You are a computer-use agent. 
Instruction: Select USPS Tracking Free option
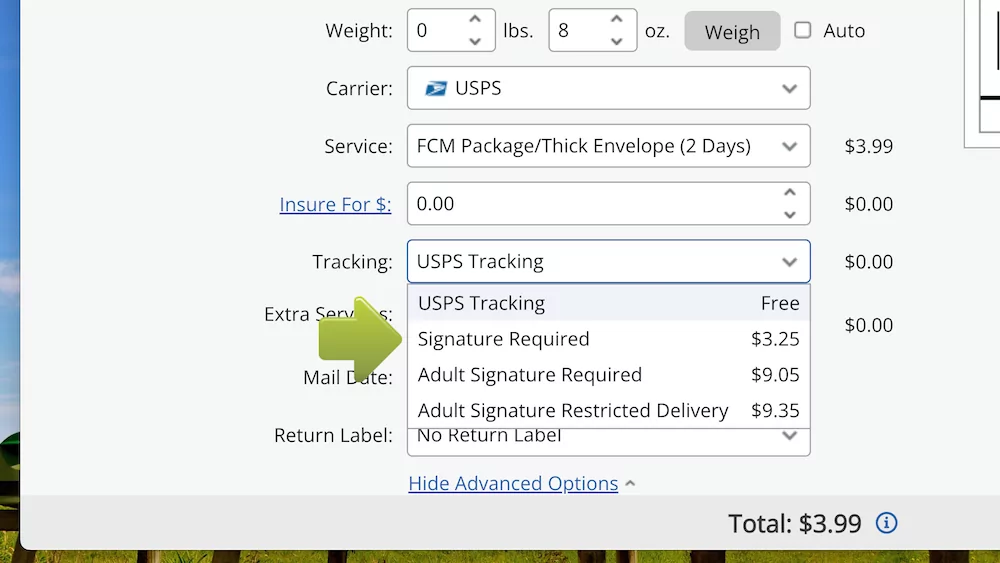pos(608,303)
